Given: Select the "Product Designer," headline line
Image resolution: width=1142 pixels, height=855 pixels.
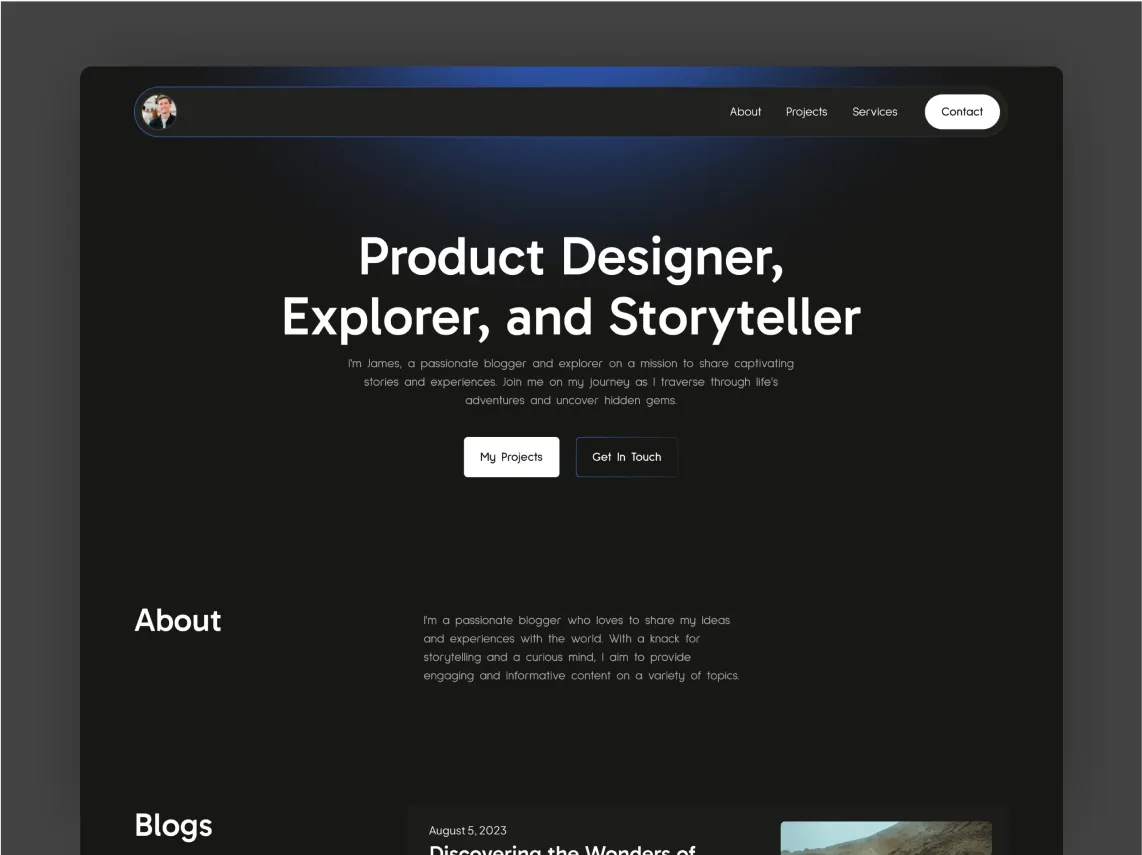Looking at the screenshot, I should point(571,257).
